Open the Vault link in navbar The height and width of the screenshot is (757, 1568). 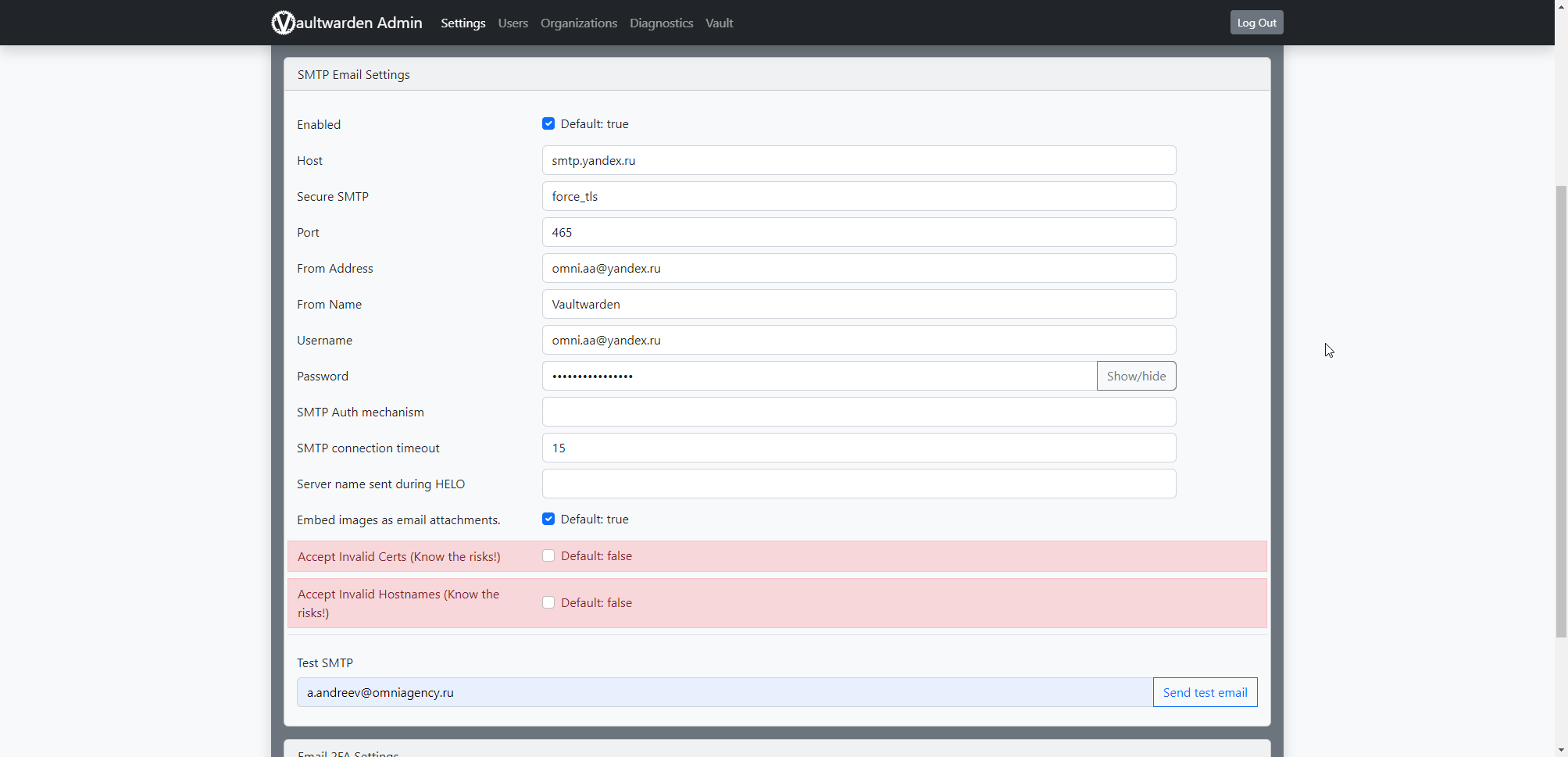click(719, 23)
